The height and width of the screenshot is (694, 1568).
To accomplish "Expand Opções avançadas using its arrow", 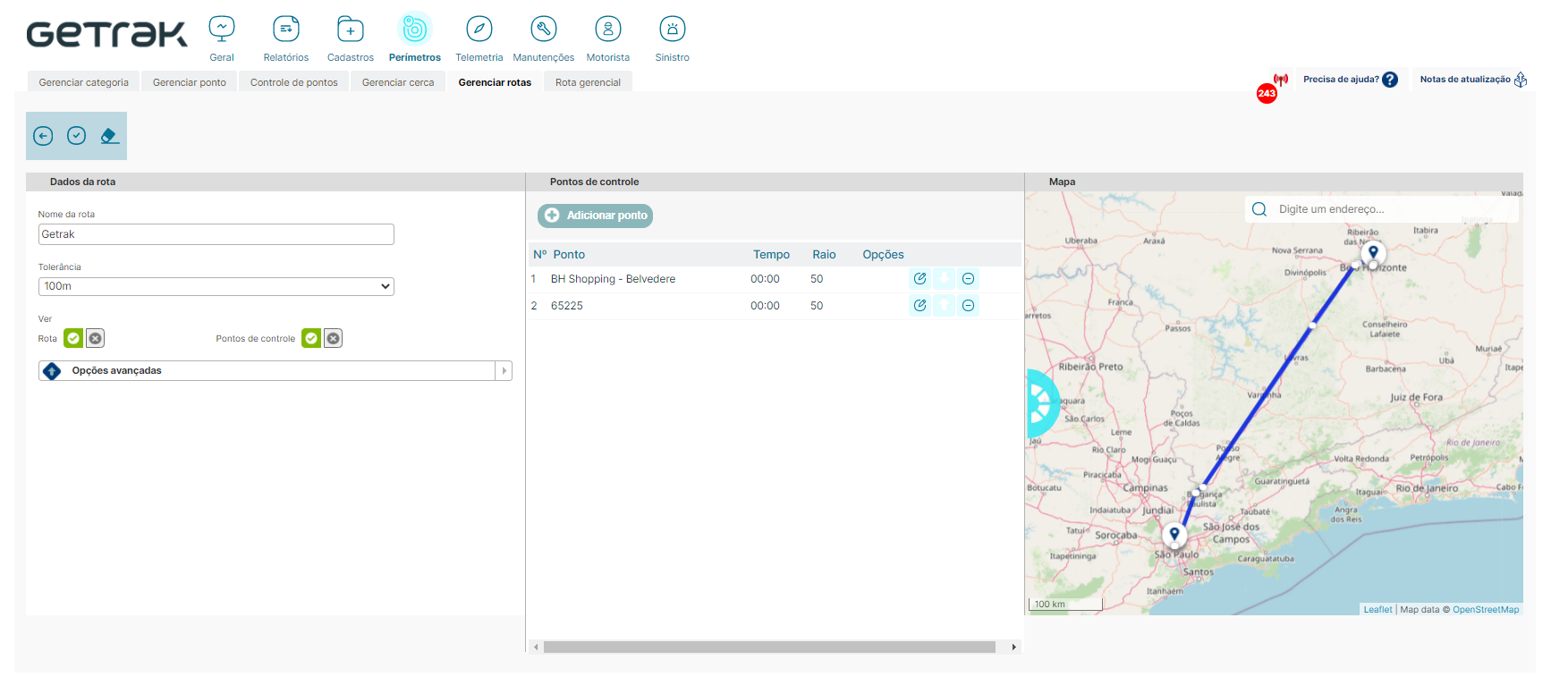I will click(504, 370).
